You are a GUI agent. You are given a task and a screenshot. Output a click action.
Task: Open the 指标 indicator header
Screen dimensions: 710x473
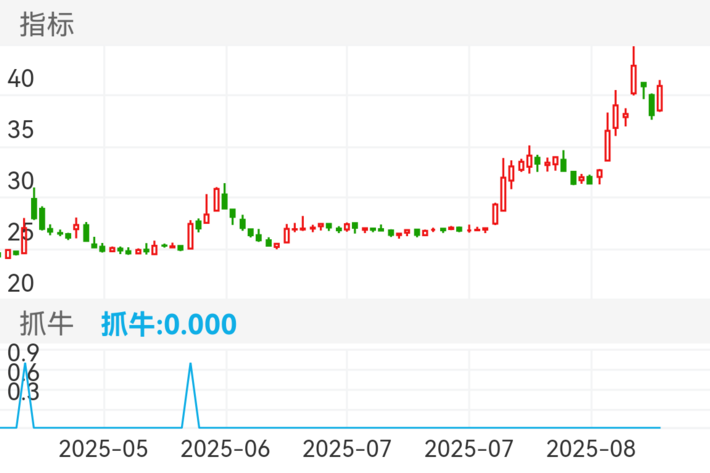[48, 25]
